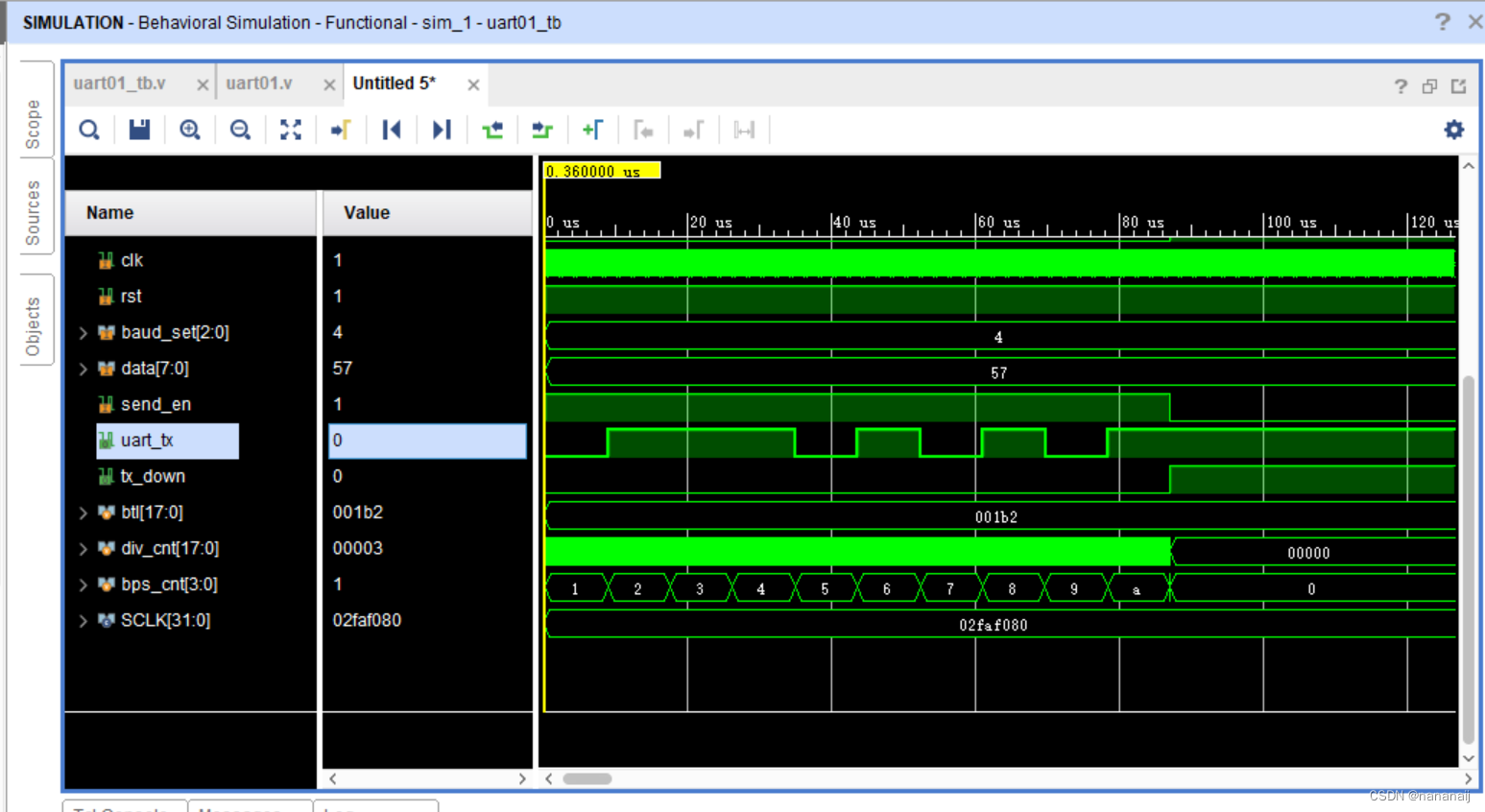The image size is (1485, 812).
Task: Click the go to cursor icon
Action: coord(341,130)
